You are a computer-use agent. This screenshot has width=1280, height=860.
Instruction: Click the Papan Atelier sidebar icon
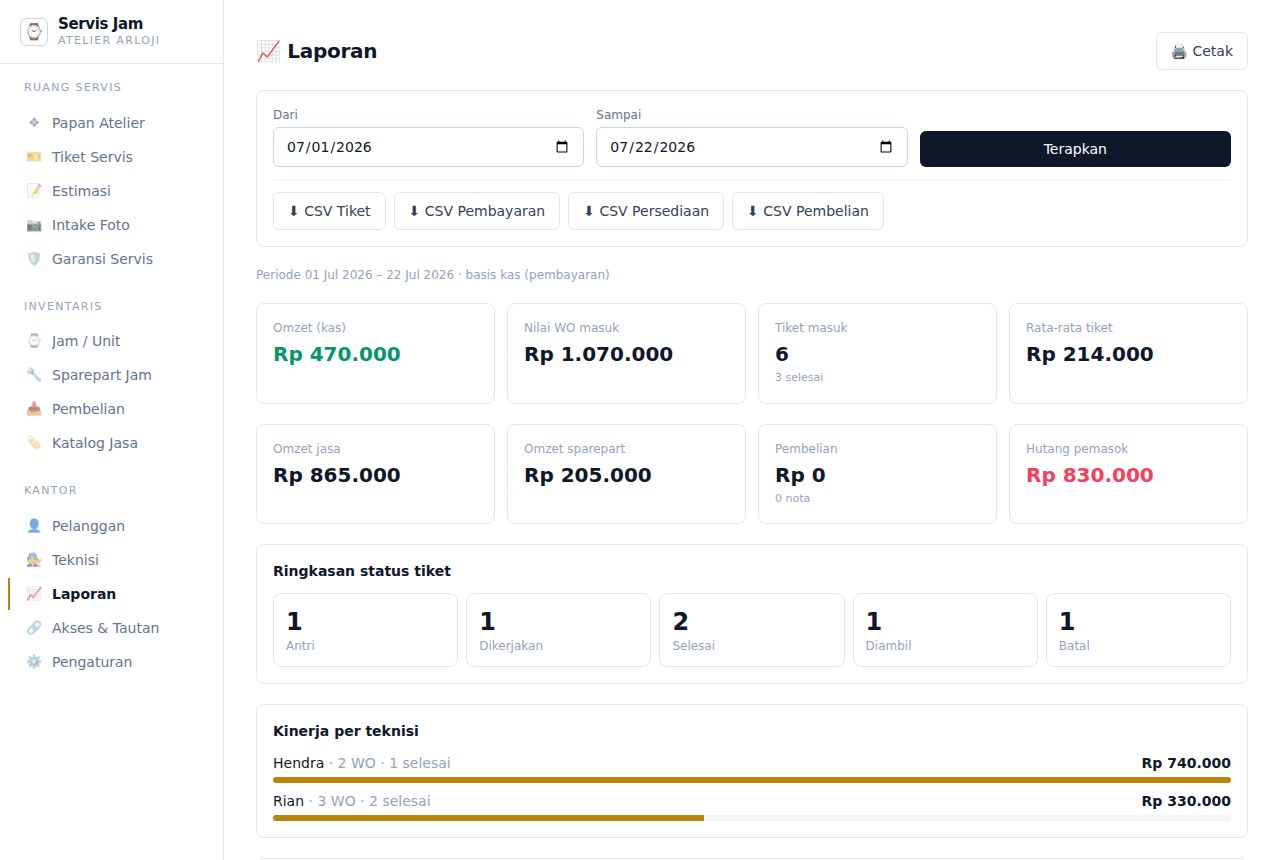tap(34, 123)
